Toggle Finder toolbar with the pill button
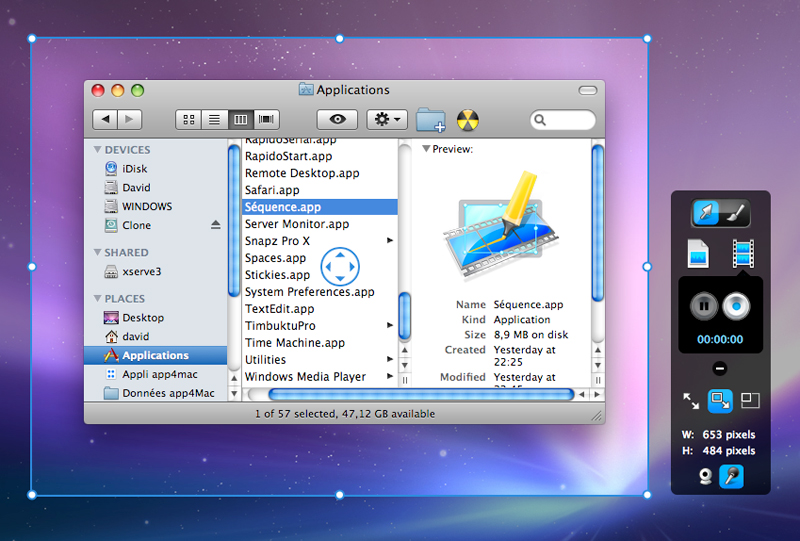The image size is (800, 541). click(588, 90)
